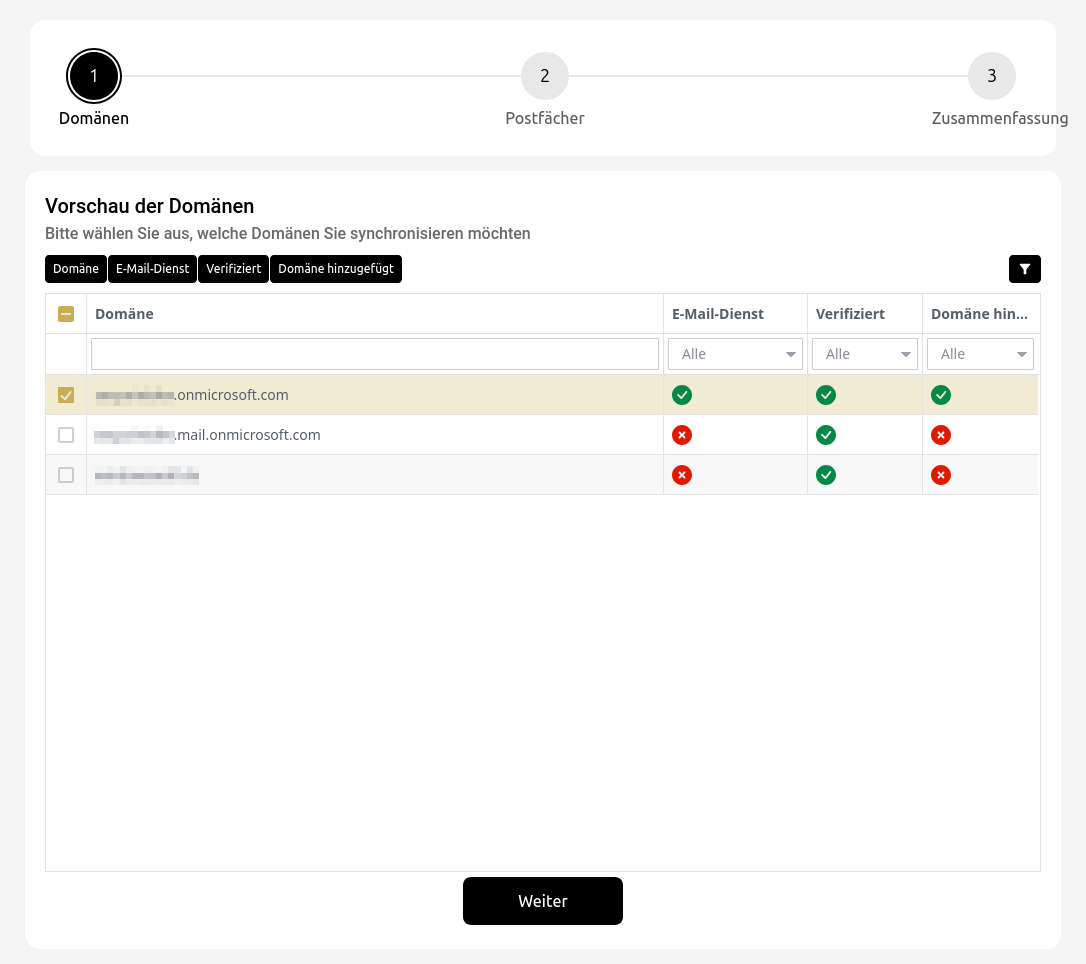Open the Verifiziert filter dropdown

(x=865, y=354)
